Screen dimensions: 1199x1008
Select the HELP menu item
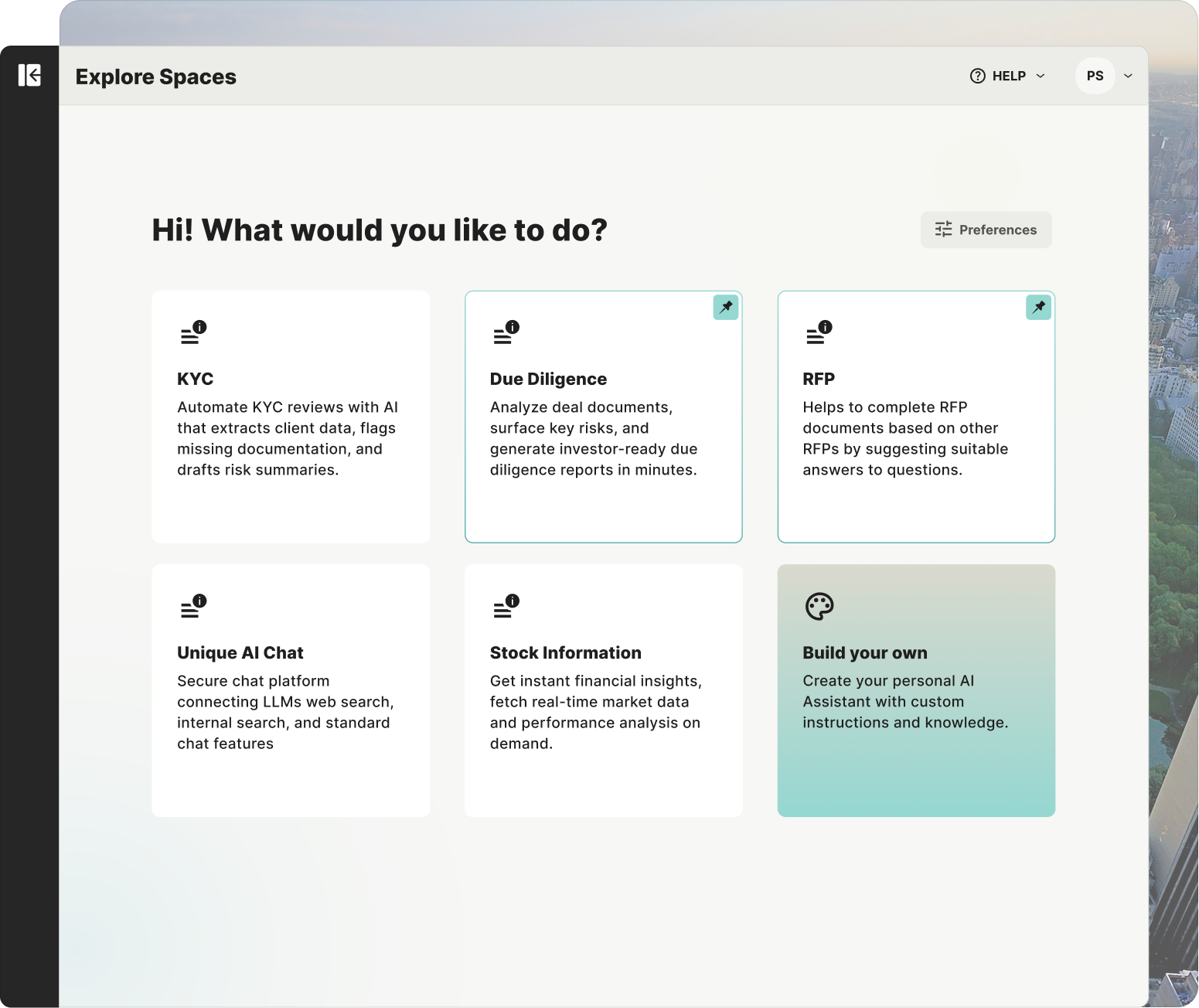click(x=1009, y=76)
